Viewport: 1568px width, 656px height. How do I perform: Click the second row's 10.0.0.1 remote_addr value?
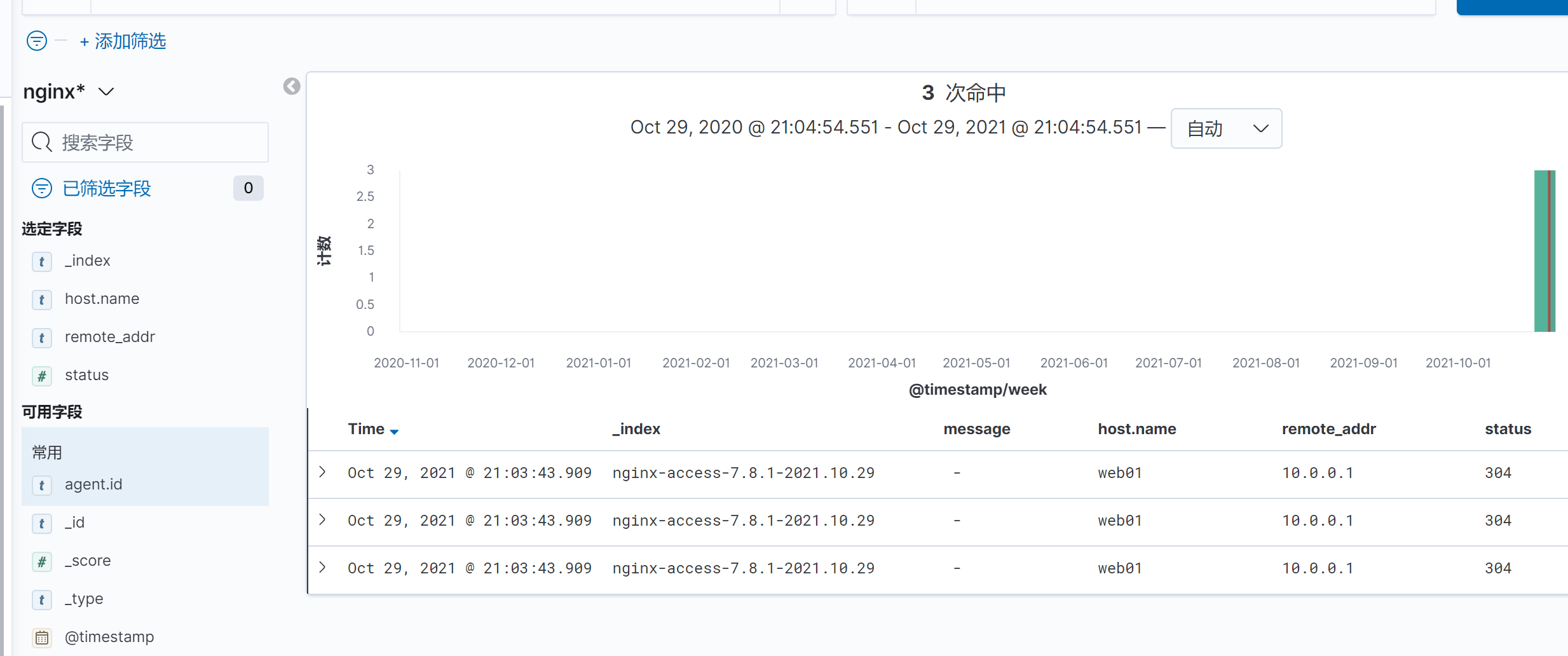pos(1318,521)
